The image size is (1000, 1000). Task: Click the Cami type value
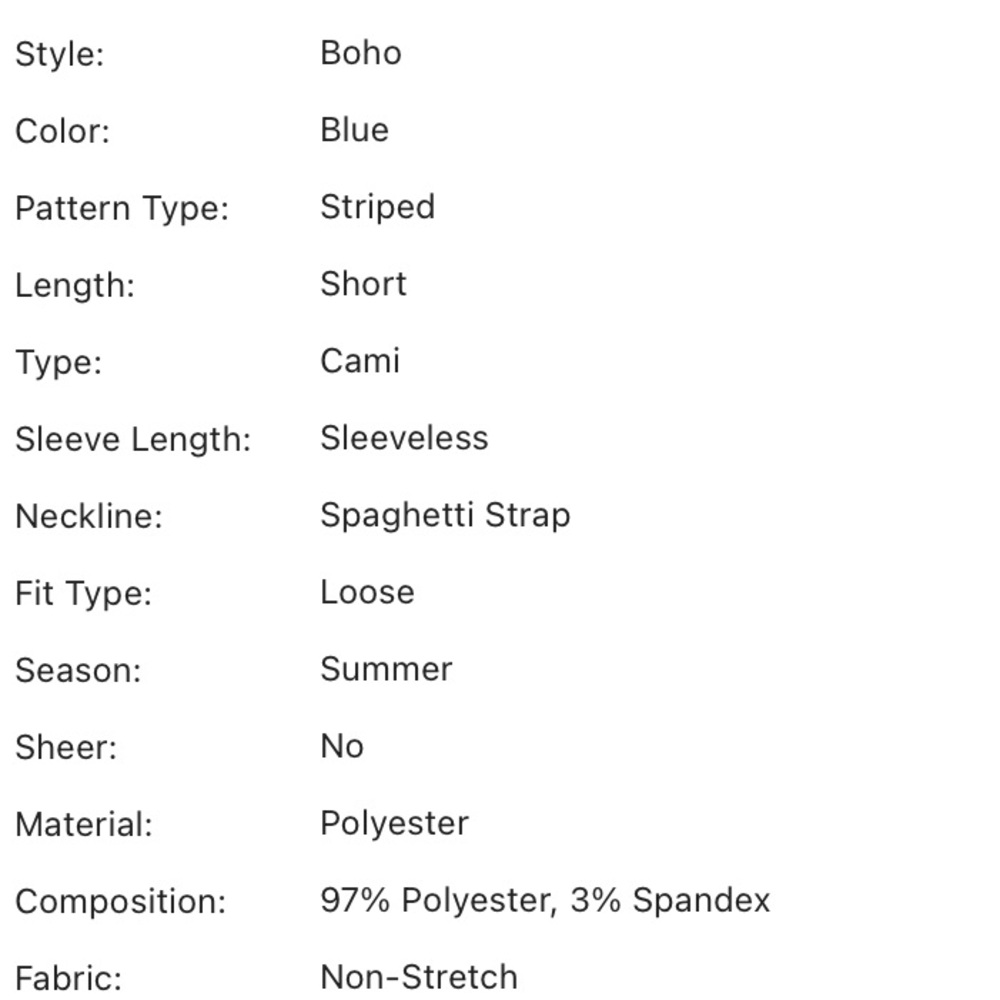[360, 361]
